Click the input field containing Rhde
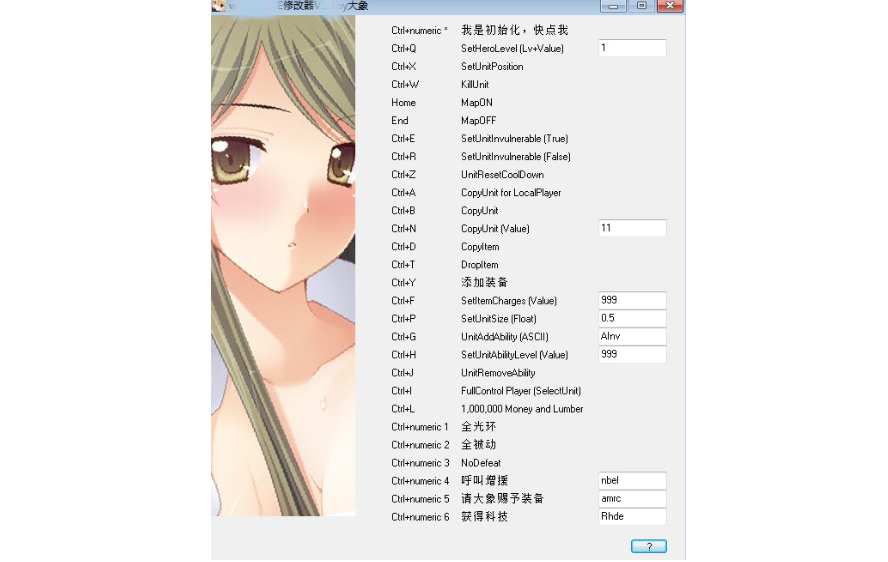This screenshot has height=562, width=888. pyautogui.click(x=632, y=517)
